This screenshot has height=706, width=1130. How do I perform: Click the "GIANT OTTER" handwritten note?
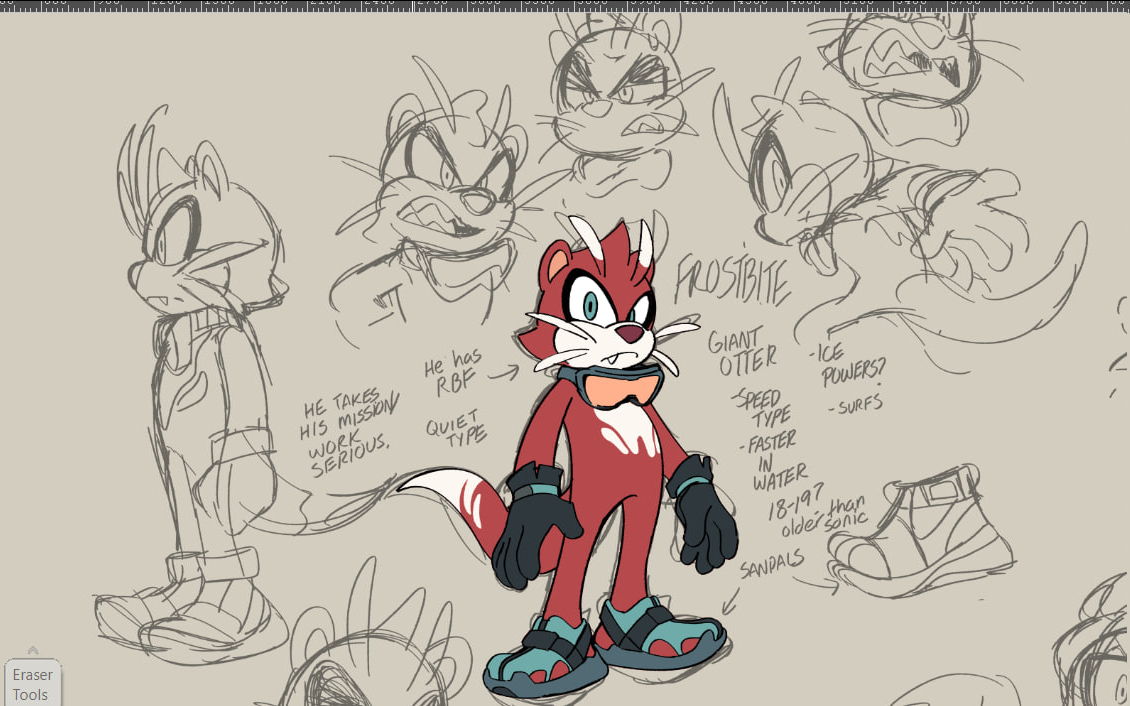(x=741, y=352)
